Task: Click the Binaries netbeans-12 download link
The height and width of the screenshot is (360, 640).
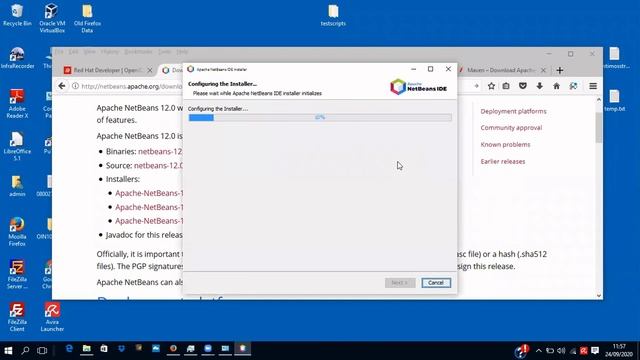Action: tap(160, 151)
